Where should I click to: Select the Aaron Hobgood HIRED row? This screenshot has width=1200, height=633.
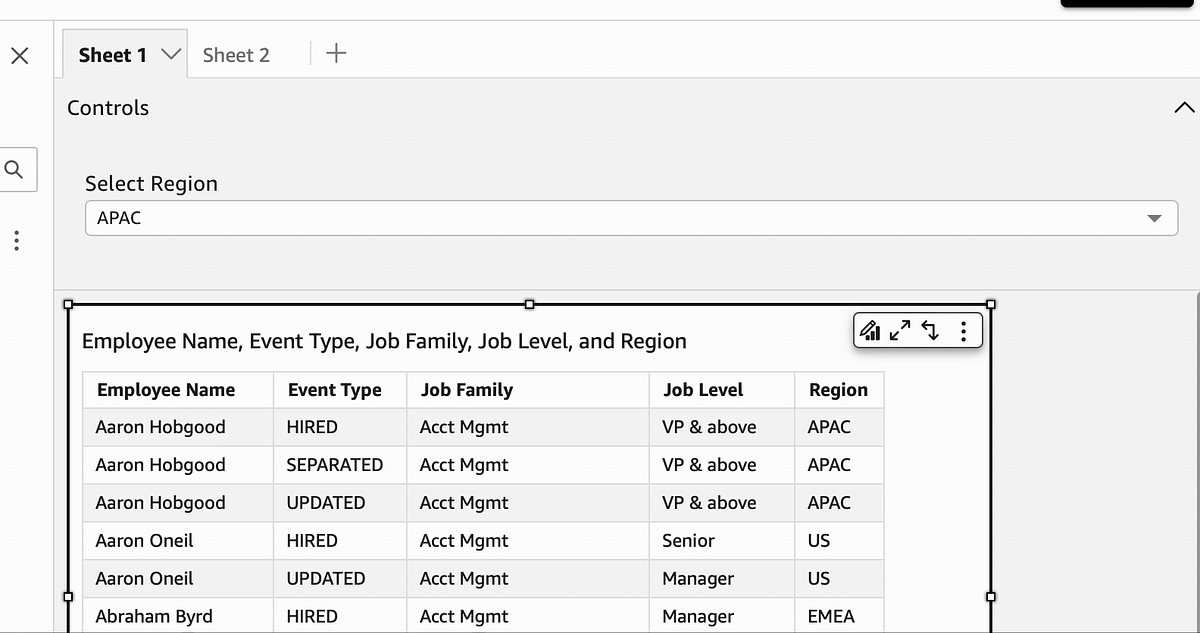pos(300,427)
